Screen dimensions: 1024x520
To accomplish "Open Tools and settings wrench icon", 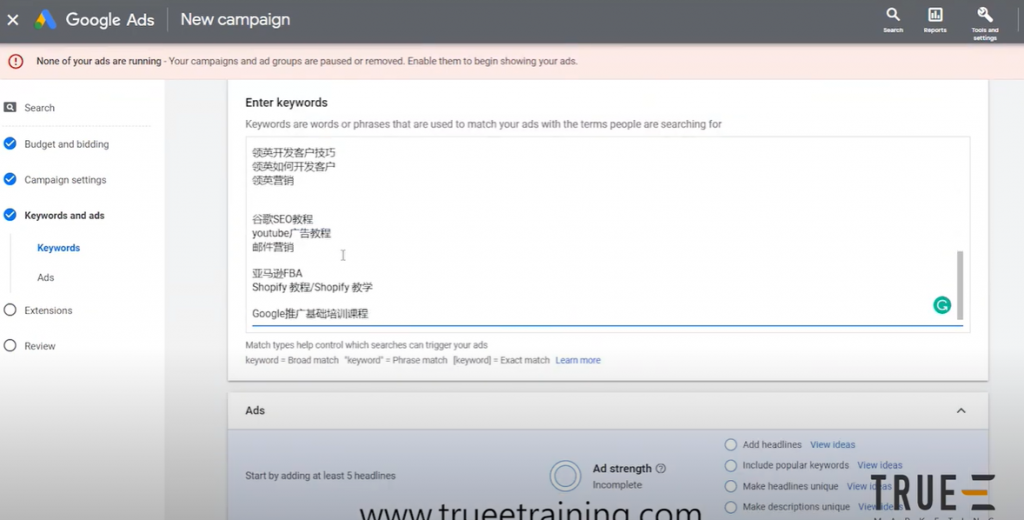I will pyautogui.click(x=984, y=15).
